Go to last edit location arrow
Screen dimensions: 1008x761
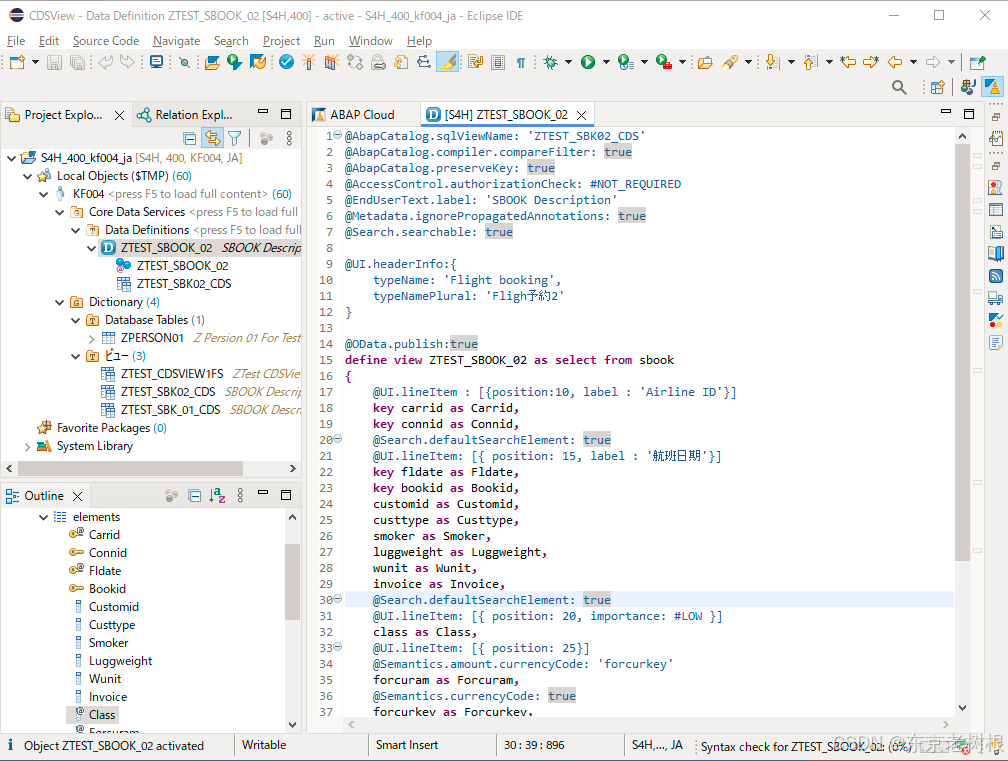[849, 62]
